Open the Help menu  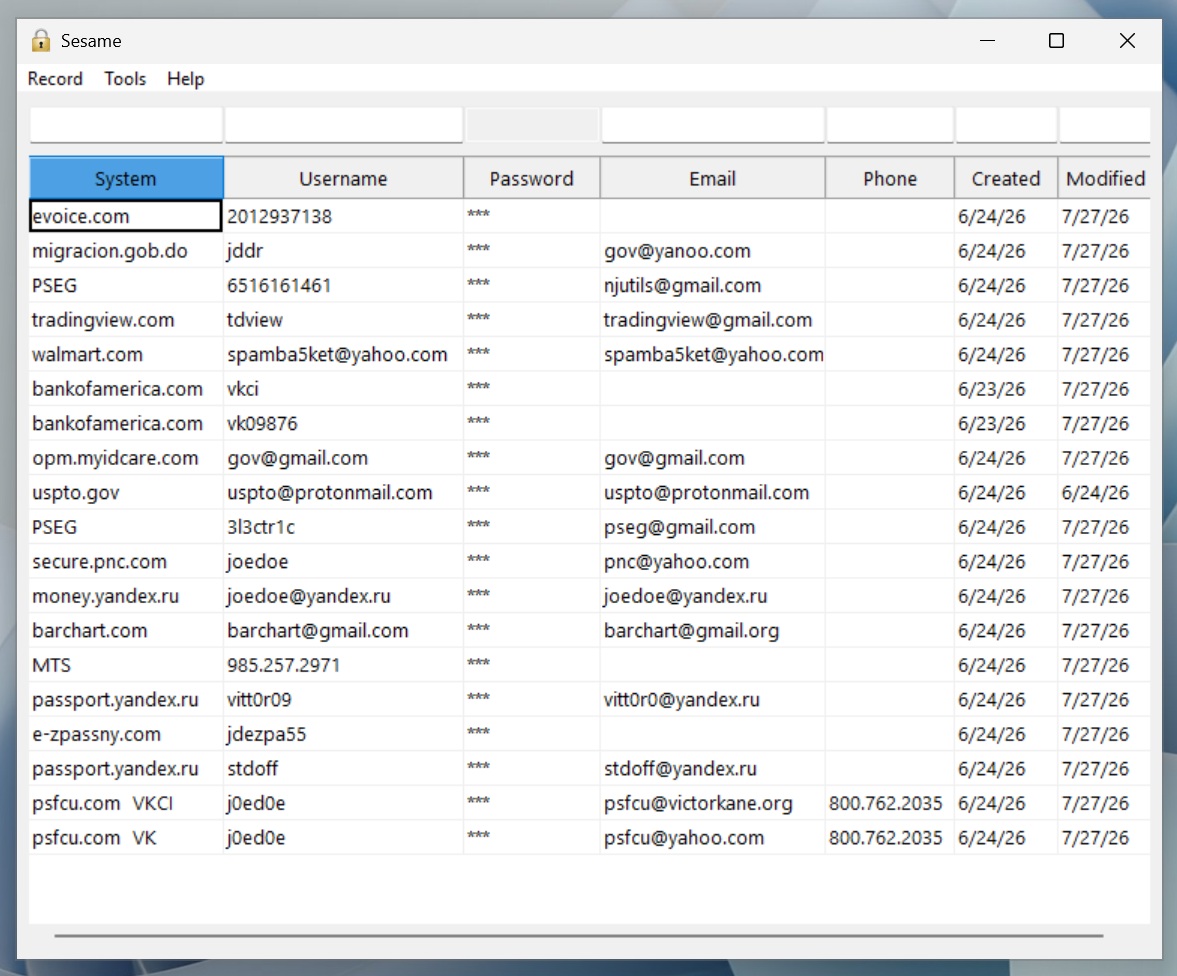(x=185, y=79)
